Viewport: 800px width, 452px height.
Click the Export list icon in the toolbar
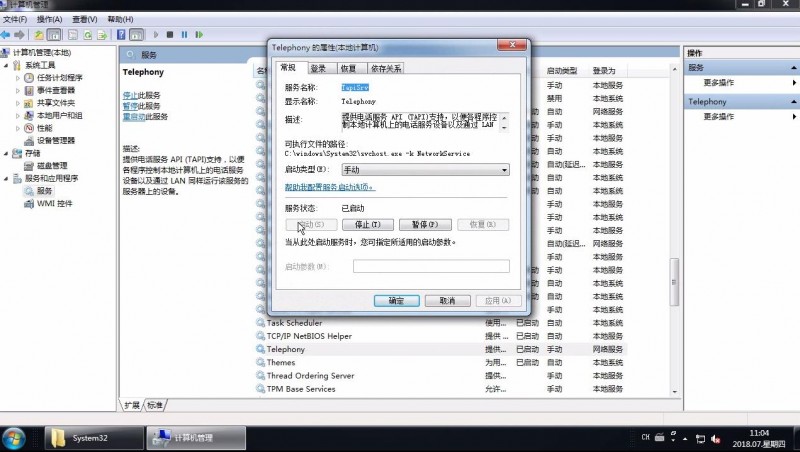pos(102,35)
